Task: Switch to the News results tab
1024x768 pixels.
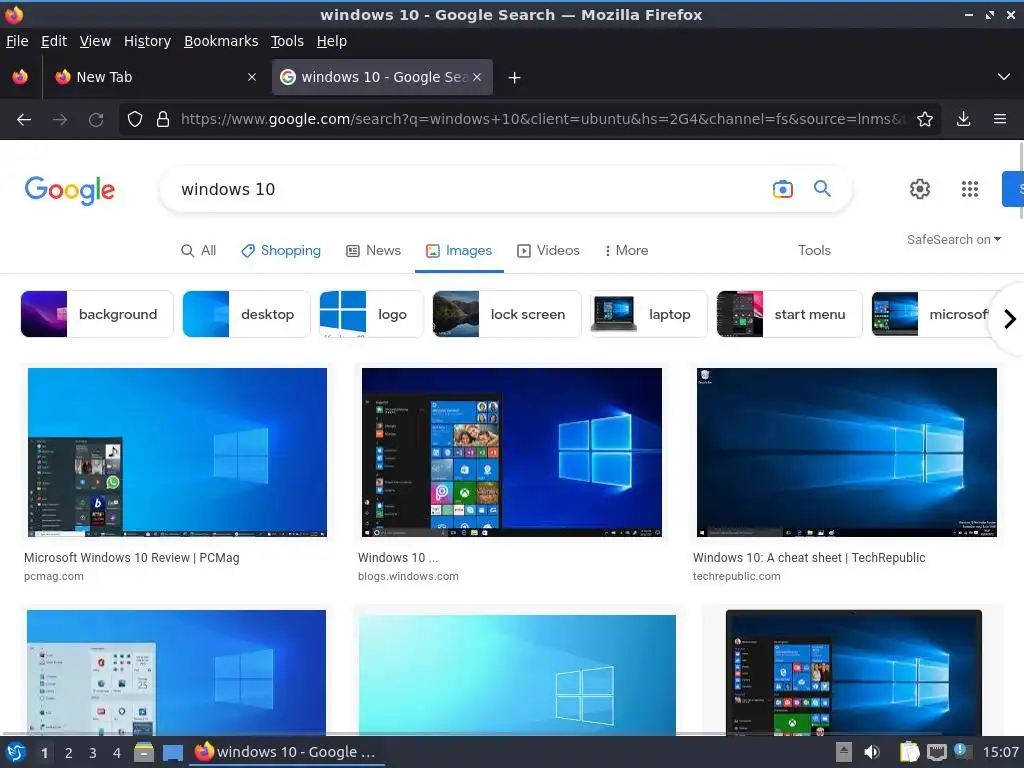Action: 374,251
